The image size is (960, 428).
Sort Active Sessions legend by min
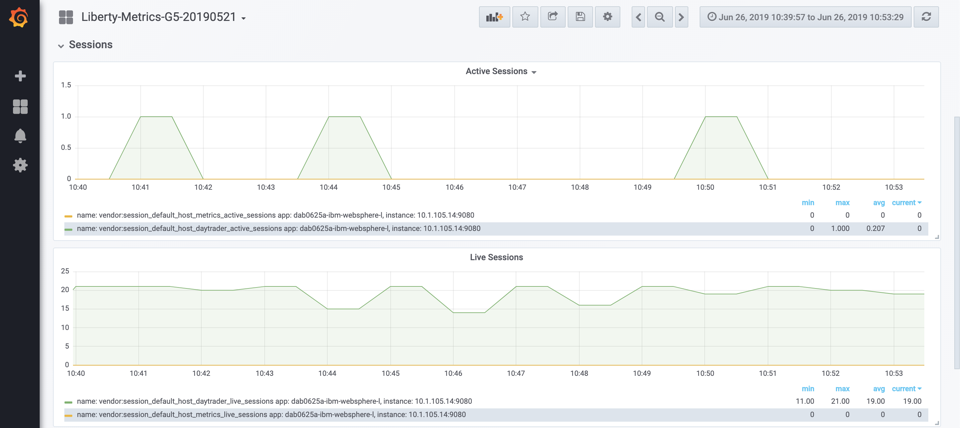[x=808, y=203]
